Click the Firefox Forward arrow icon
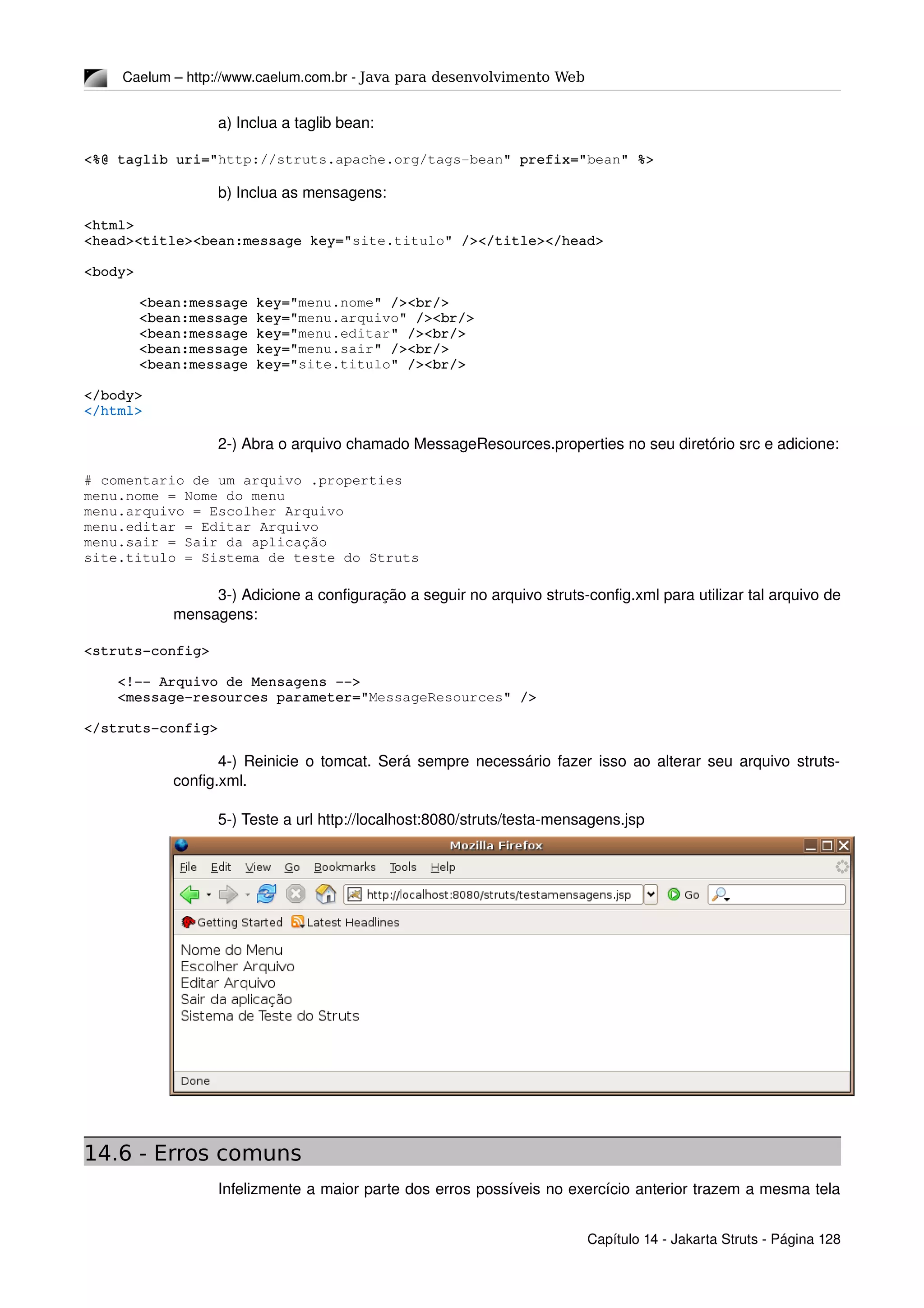Screen dimensions: 924x1308 tap(228, 895)
